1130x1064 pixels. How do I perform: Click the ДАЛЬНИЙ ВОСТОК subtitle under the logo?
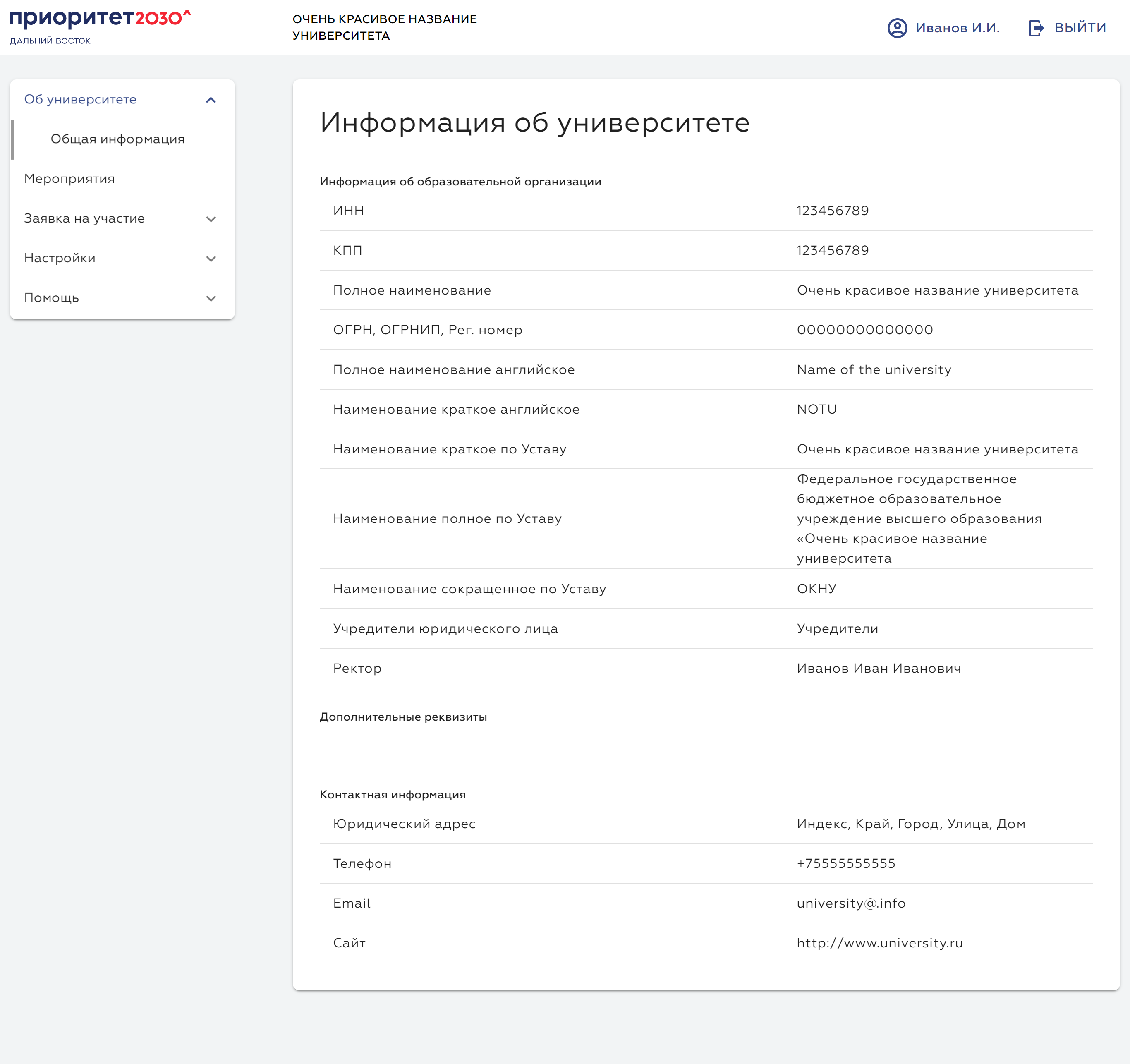coord(50,41)
